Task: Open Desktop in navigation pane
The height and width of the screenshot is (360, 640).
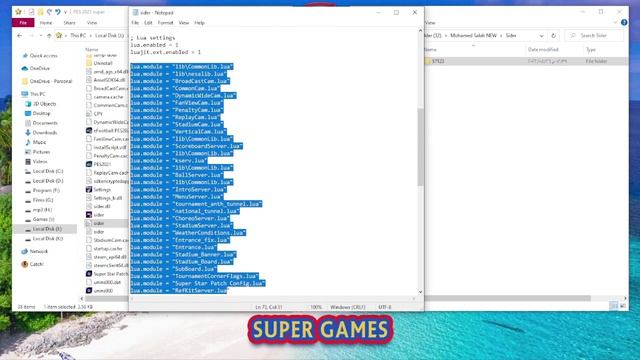Action: [x=41, y=113]
